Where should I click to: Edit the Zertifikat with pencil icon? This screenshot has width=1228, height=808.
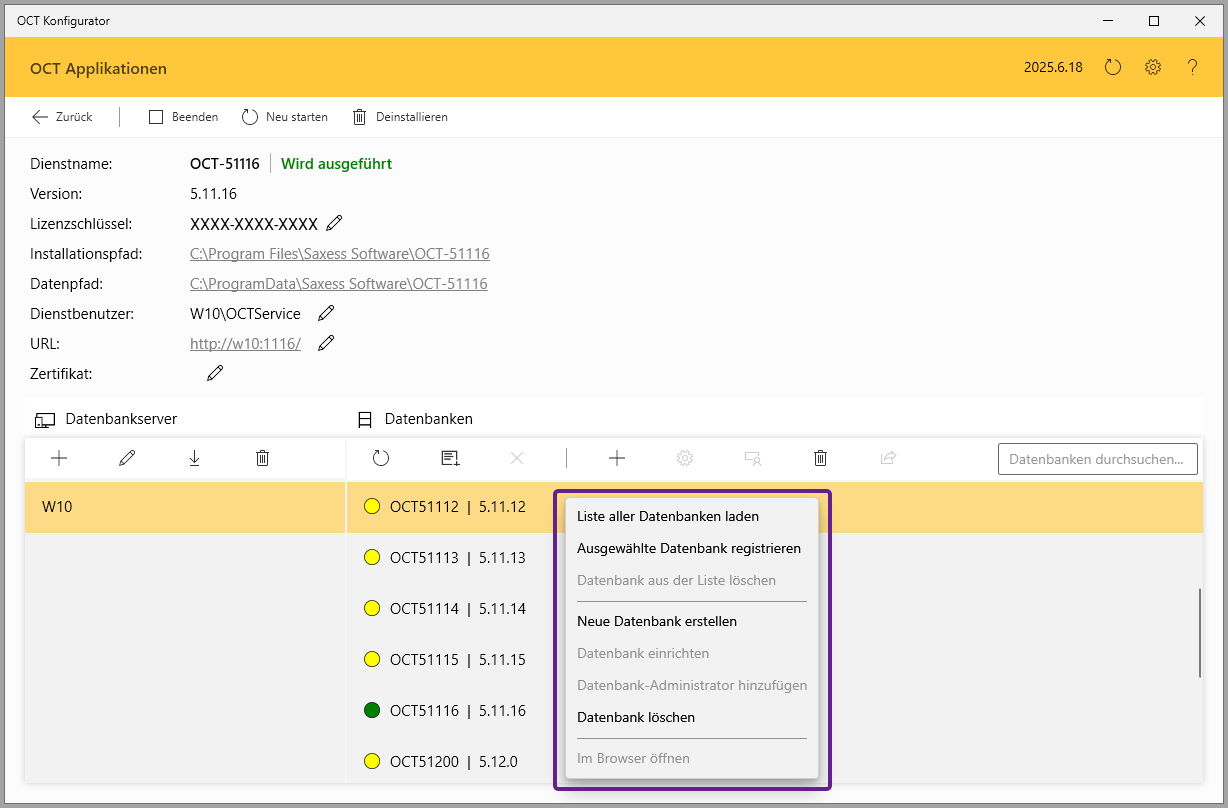pos(215,373)
